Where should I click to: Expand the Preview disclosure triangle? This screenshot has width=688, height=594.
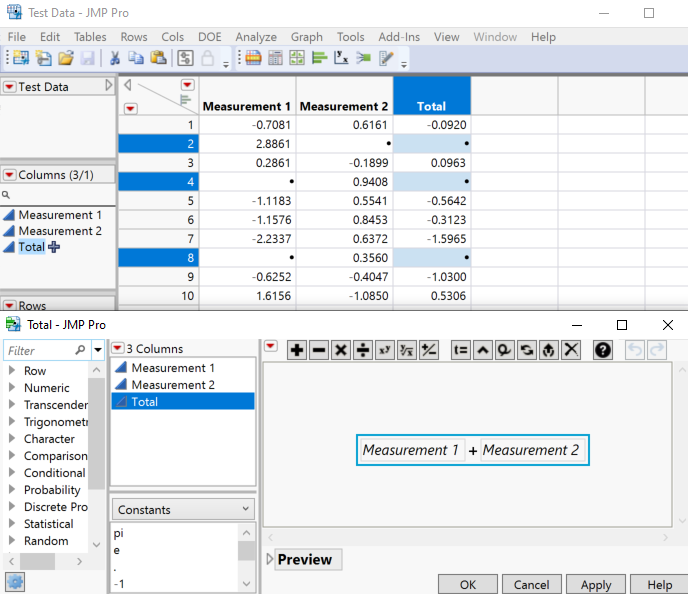point(269,560)
